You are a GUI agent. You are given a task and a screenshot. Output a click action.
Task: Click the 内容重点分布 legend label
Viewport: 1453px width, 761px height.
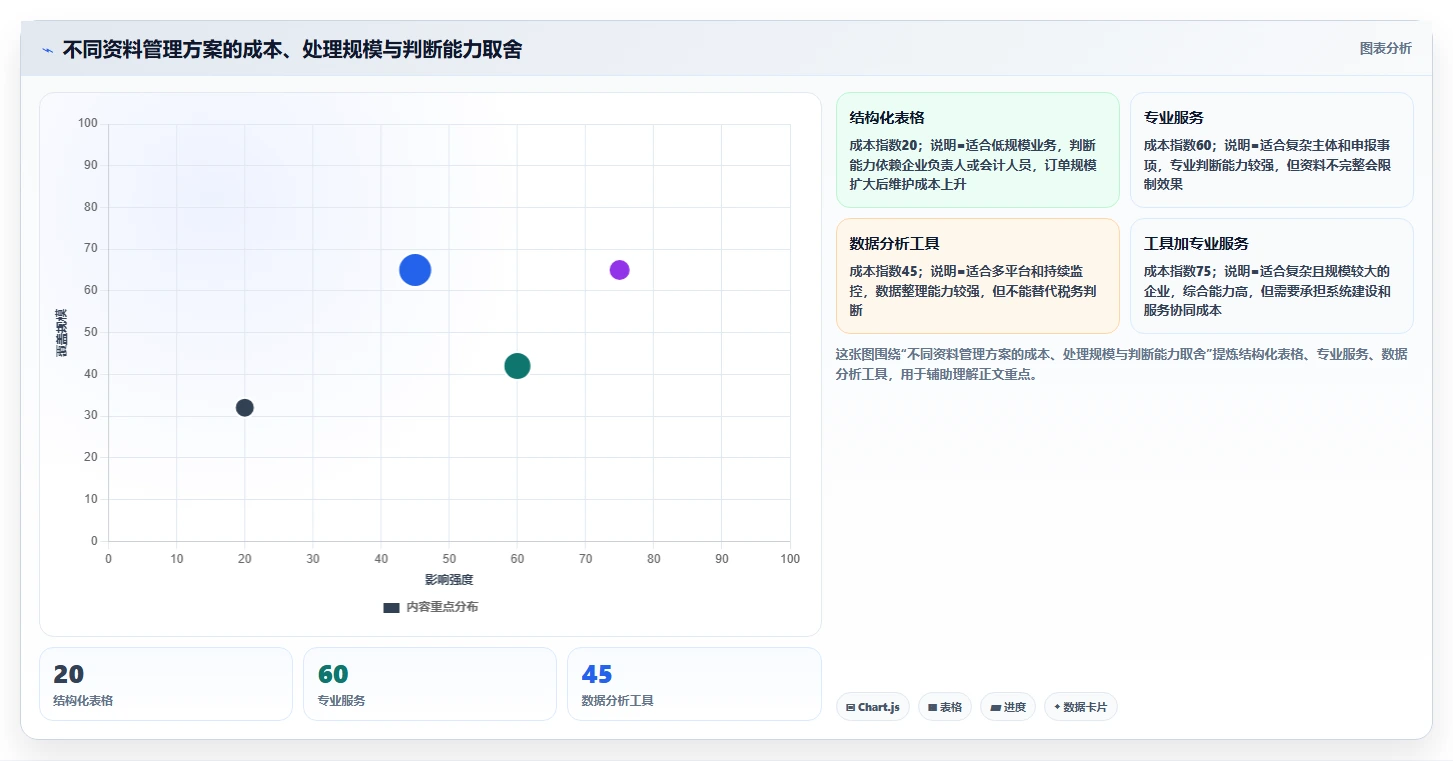click(x=442, y=608)
